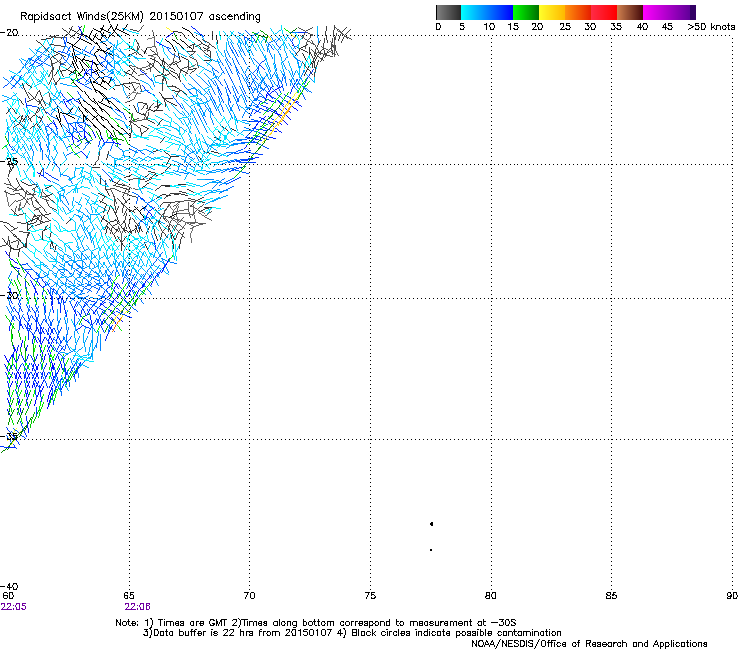Click the '75' longitude axis label
The image size is (740, 650).
tap(370, 596)
